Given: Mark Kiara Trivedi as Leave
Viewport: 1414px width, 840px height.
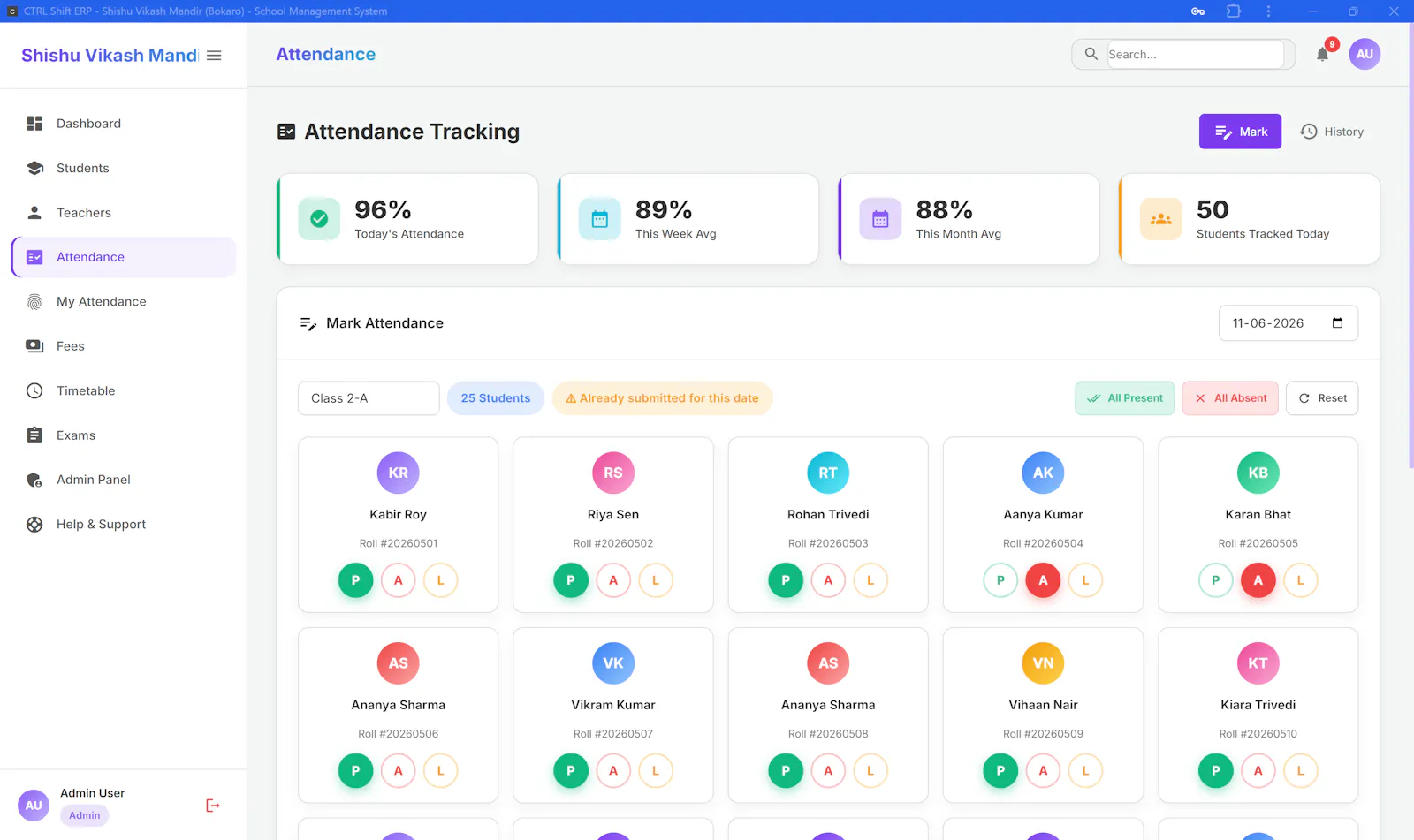Looking at the screenshot, I should [x=1301, y=771].
